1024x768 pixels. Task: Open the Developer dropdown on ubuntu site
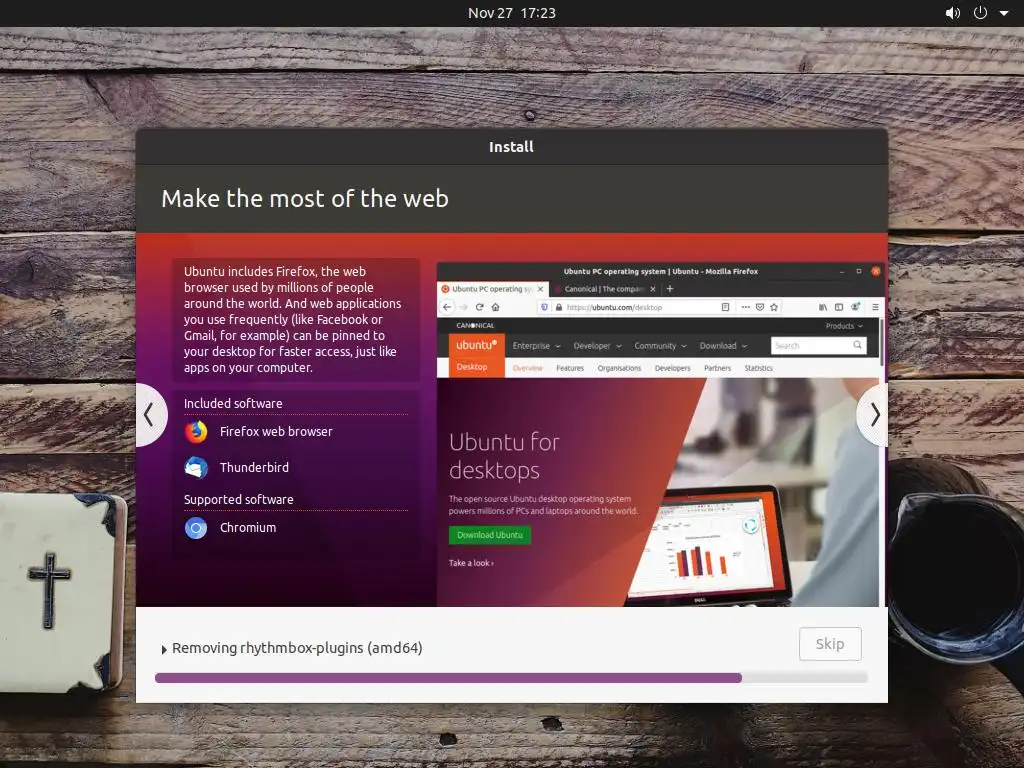coord(597,346)
